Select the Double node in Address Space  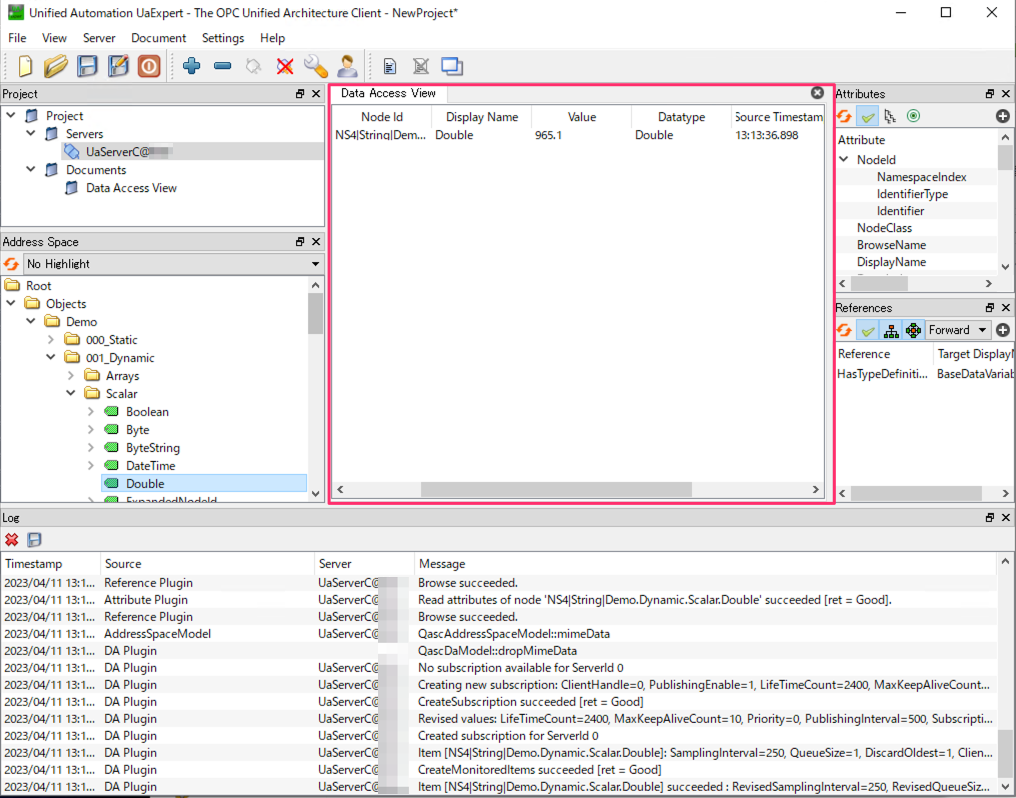(x=146, y=483)
